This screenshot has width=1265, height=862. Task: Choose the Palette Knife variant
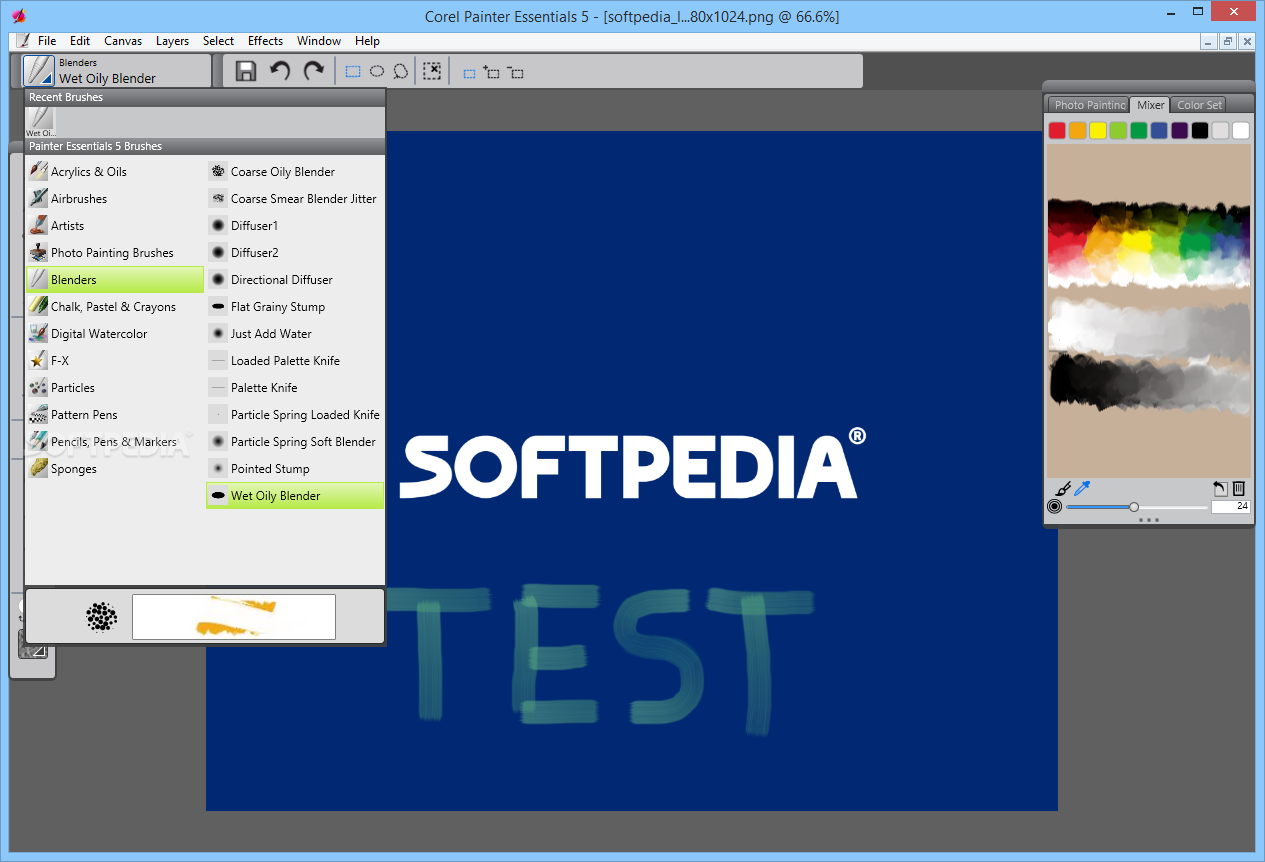click(x=294, y=388)
